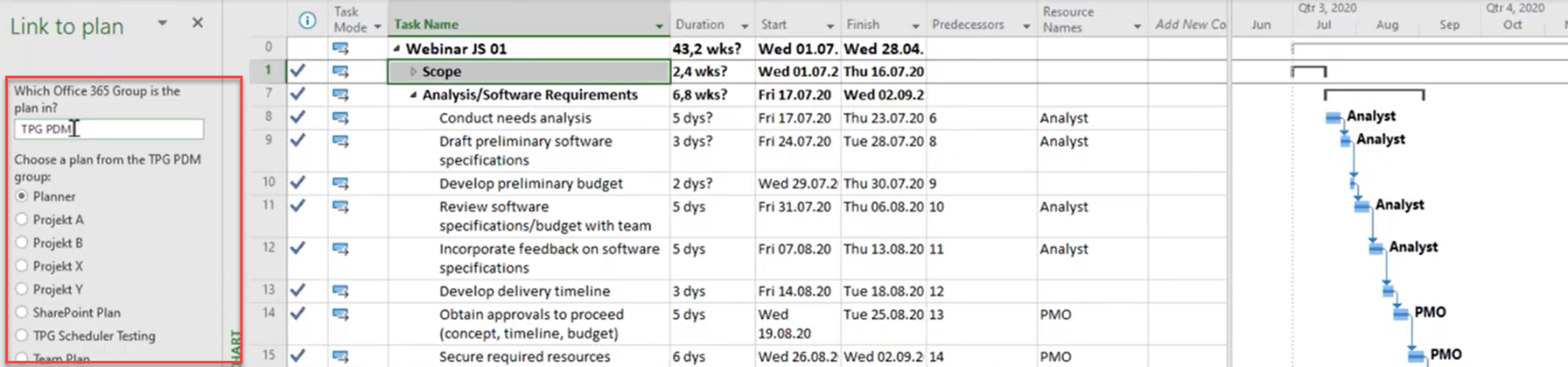Open the Task Name column filter dropdown
Viewport: 1568px width, 367px height.
[660, 26]
